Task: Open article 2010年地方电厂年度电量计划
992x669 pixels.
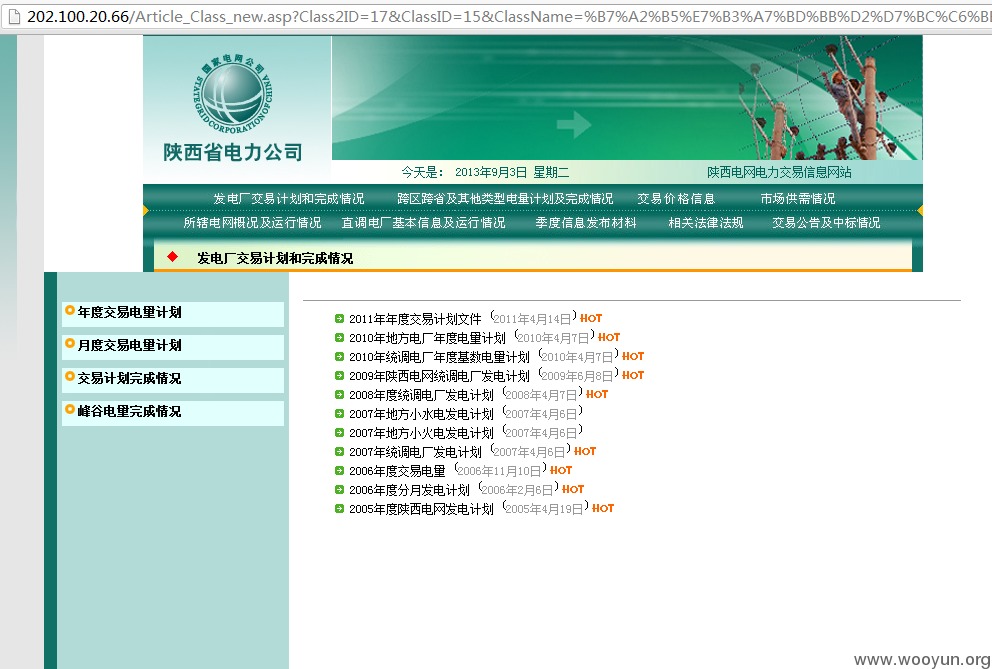Action: click(427, 338)
